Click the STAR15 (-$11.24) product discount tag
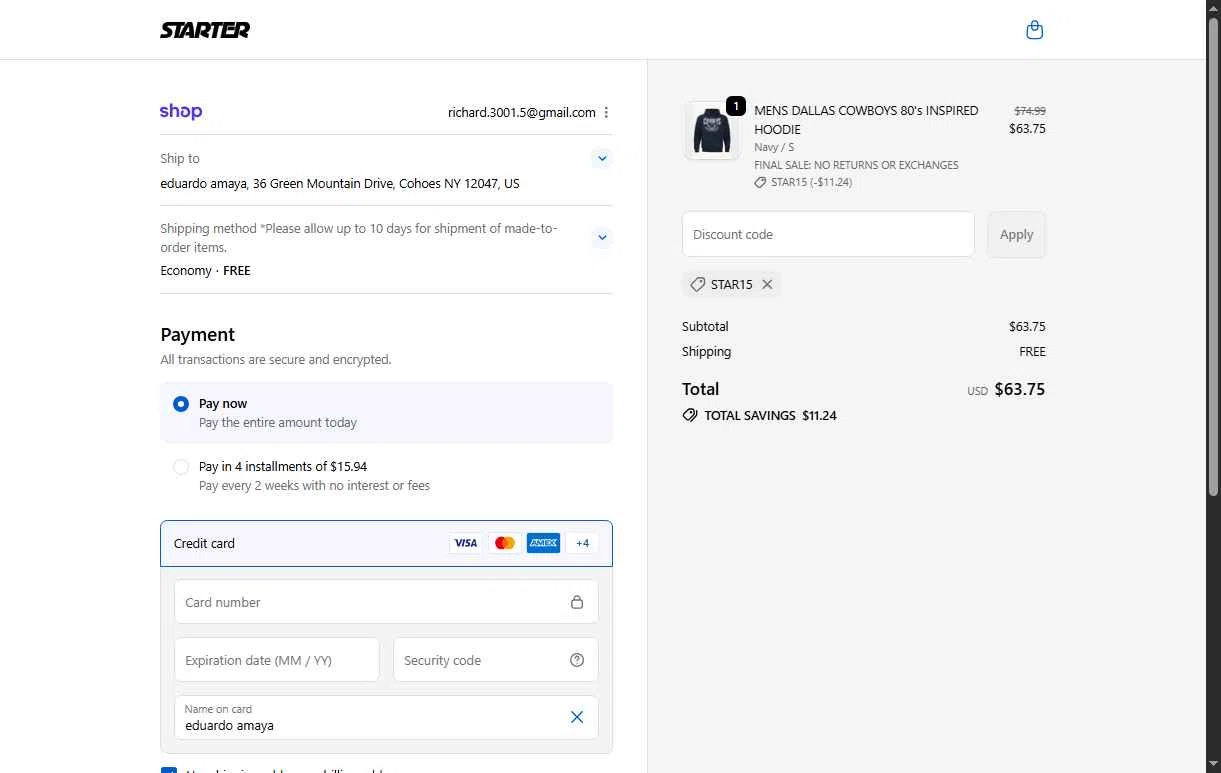The width and height of the screenshot is (1221, 773). click(x=804, y=182)
